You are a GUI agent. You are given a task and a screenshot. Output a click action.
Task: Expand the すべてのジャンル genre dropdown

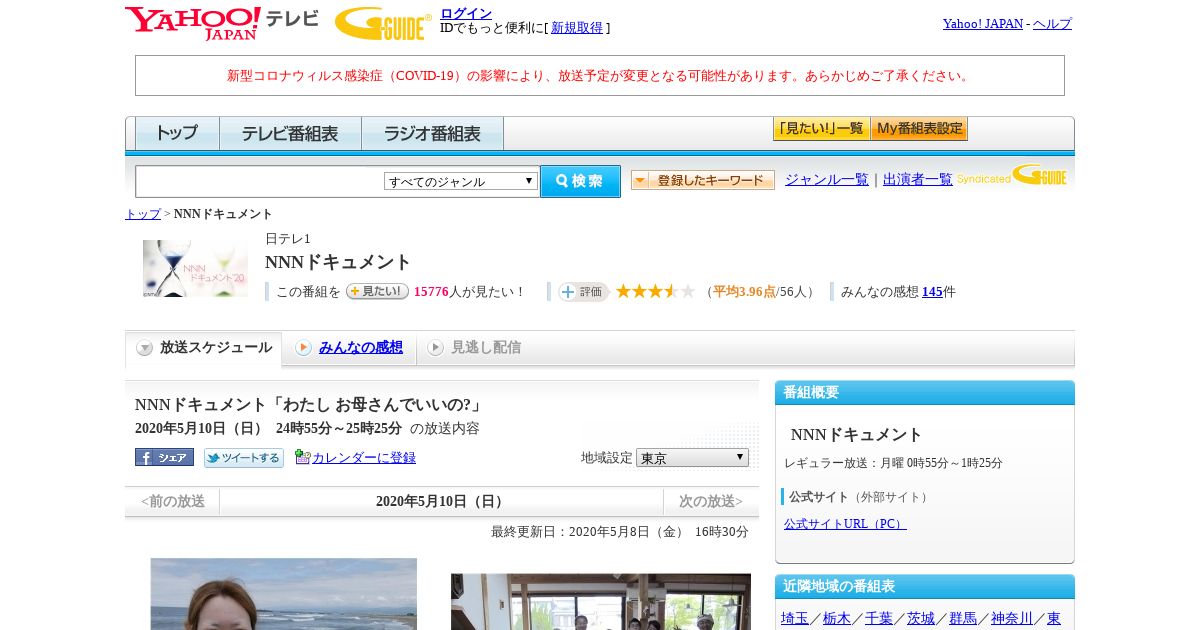pos(461,181)
